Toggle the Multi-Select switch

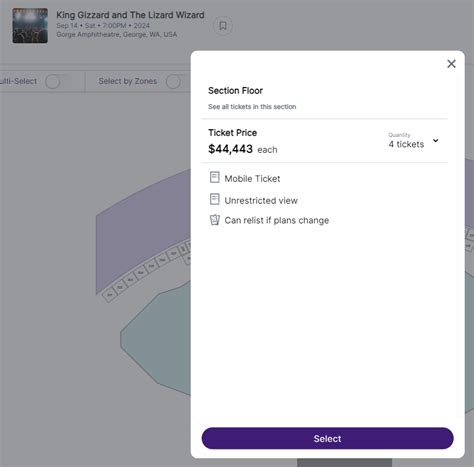click(58, 81)
